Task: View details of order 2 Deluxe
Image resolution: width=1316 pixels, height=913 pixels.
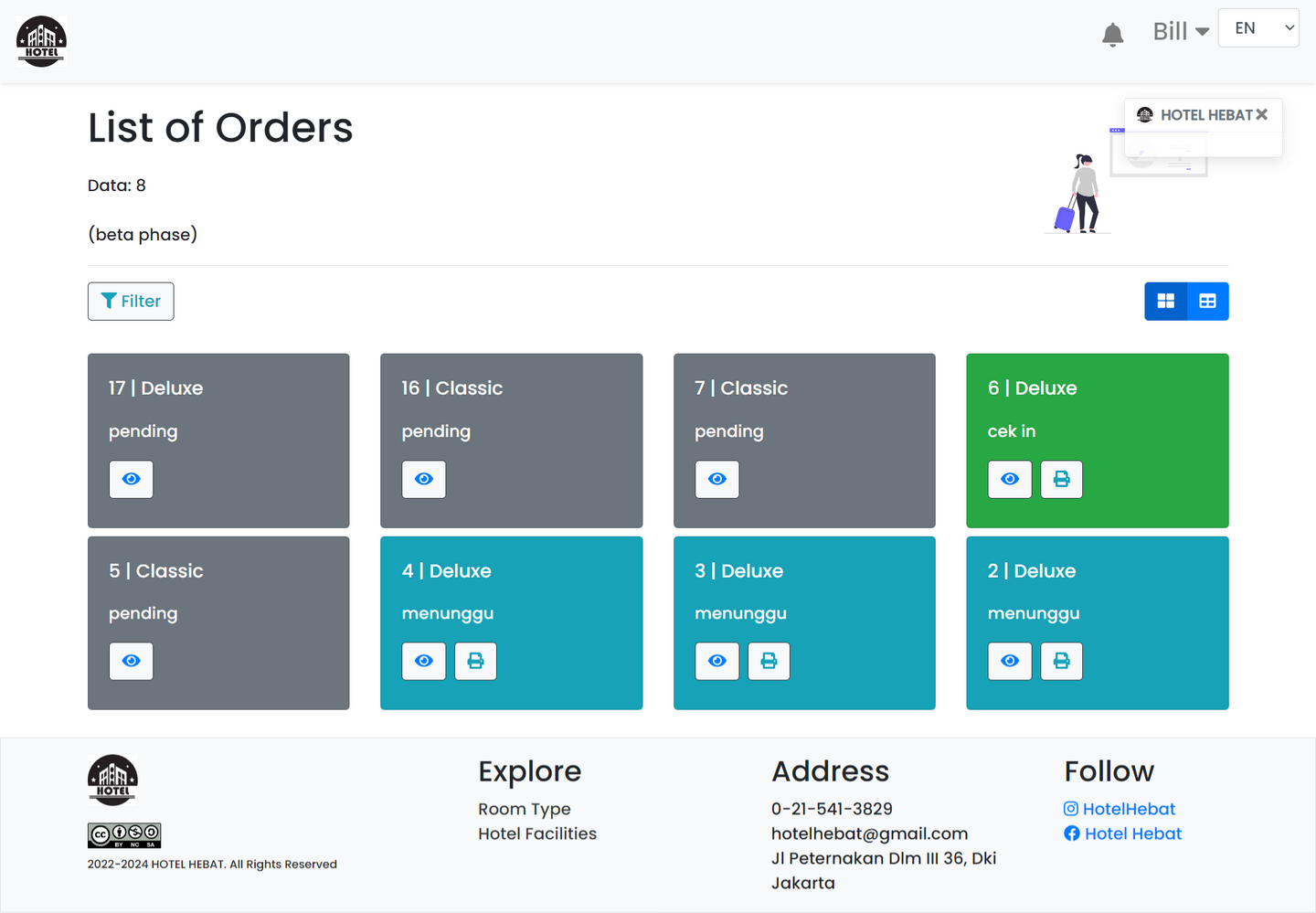Action: (1010, 661)
